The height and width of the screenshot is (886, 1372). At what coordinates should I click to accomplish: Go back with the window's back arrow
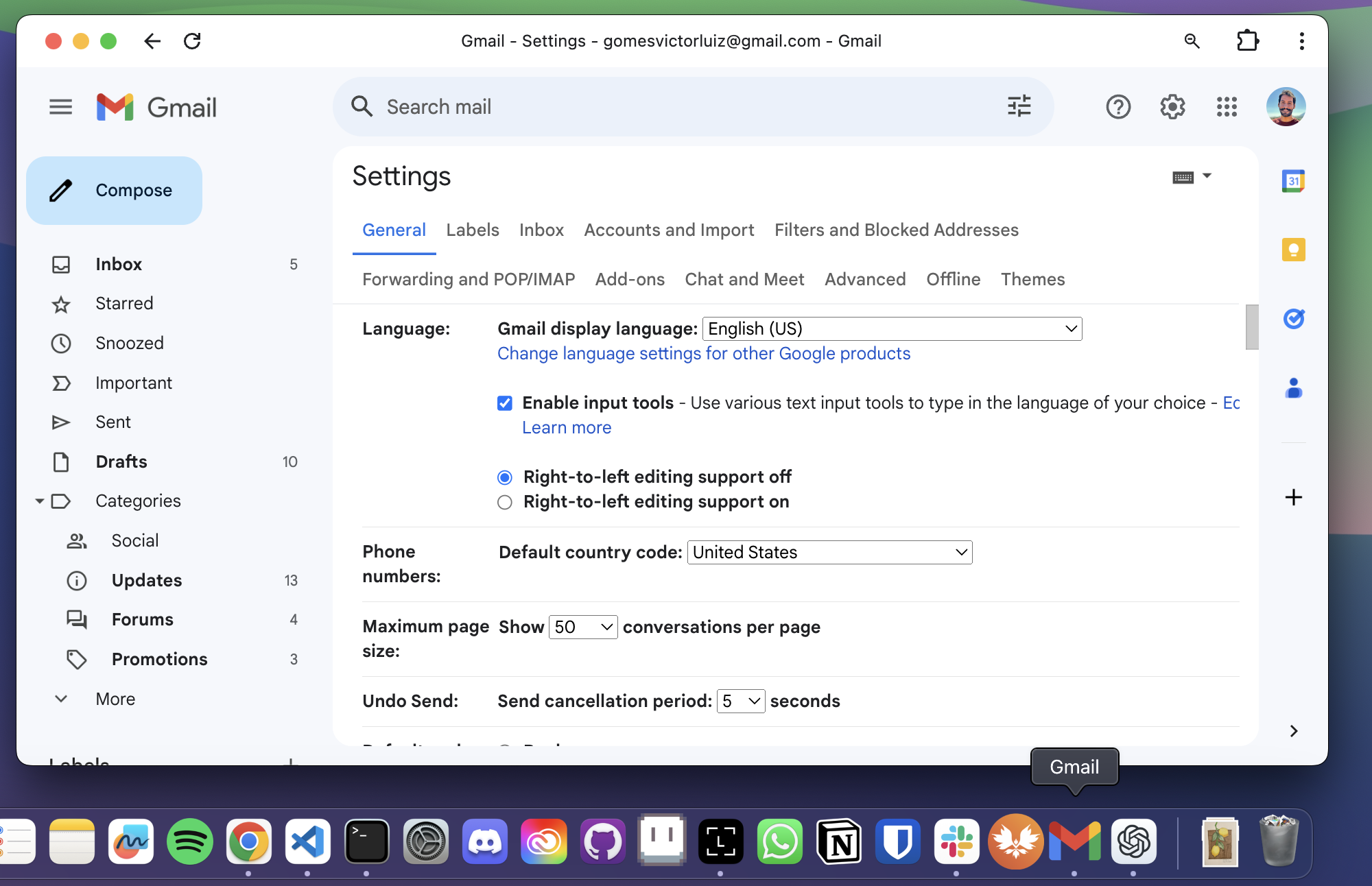152,41
